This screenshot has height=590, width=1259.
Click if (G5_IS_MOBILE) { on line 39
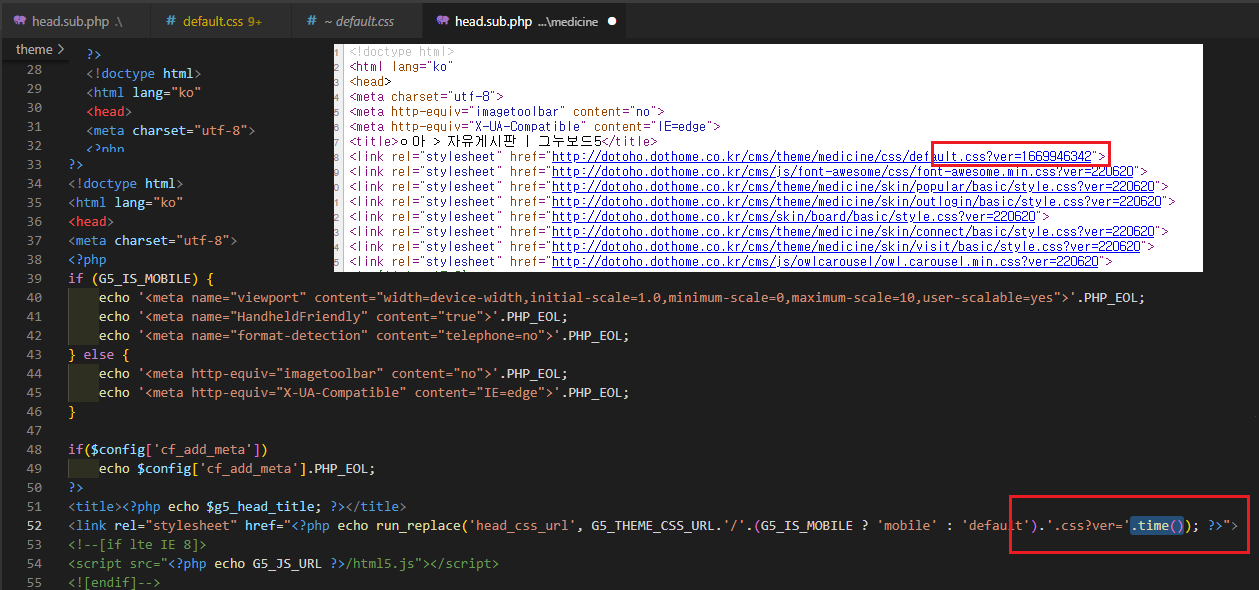pyautogui.click(x=141, y=279)
